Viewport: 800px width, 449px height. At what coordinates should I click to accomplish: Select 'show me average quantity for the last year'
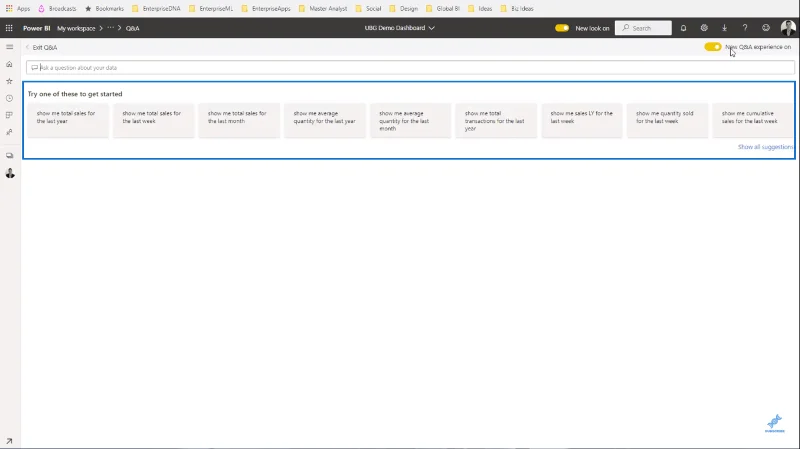pyautogui.click(x=325, y=120)
